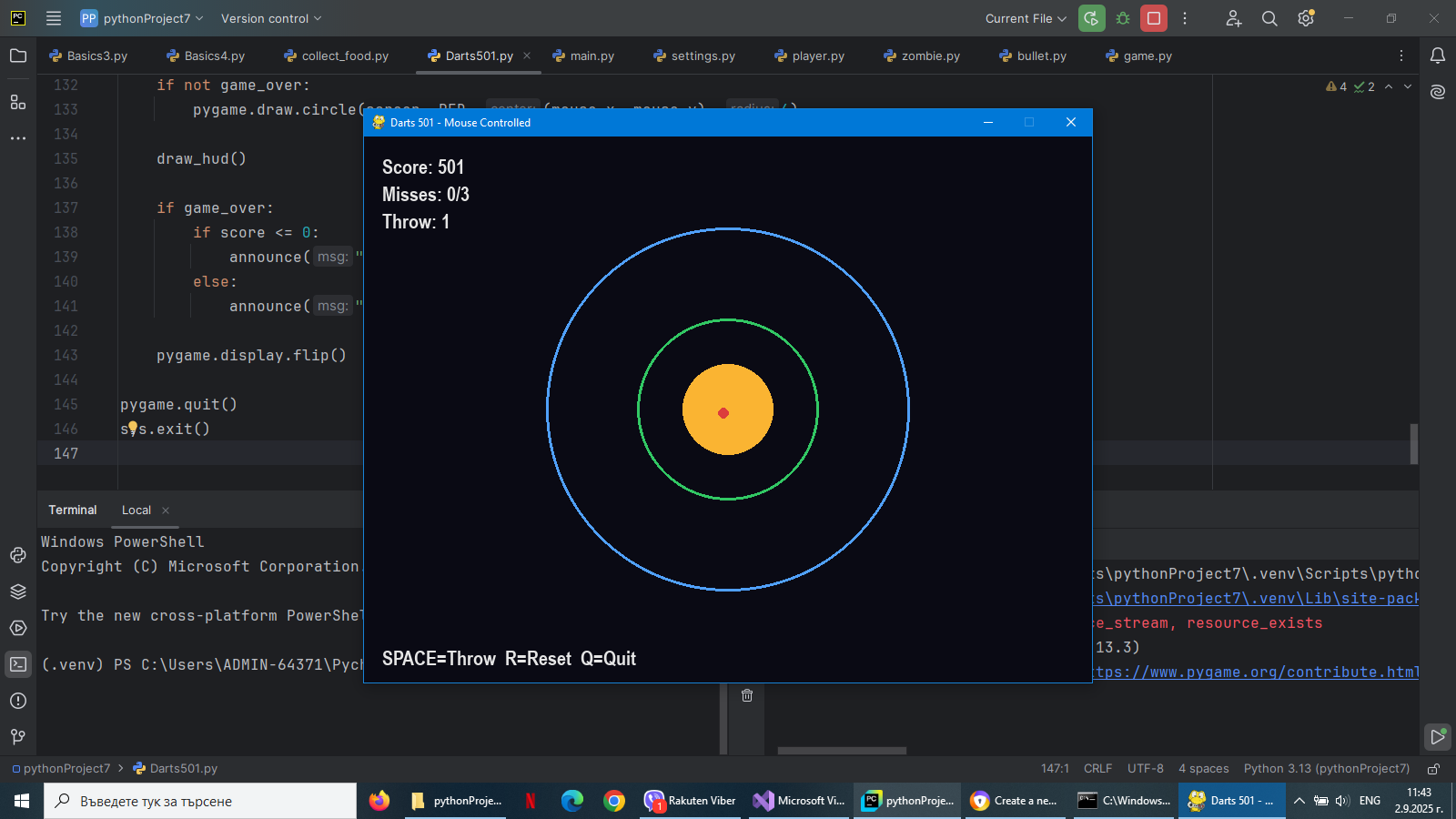Click the Run button in toolbar
Screen dimensions: 1456x819
click(1091, 18)
